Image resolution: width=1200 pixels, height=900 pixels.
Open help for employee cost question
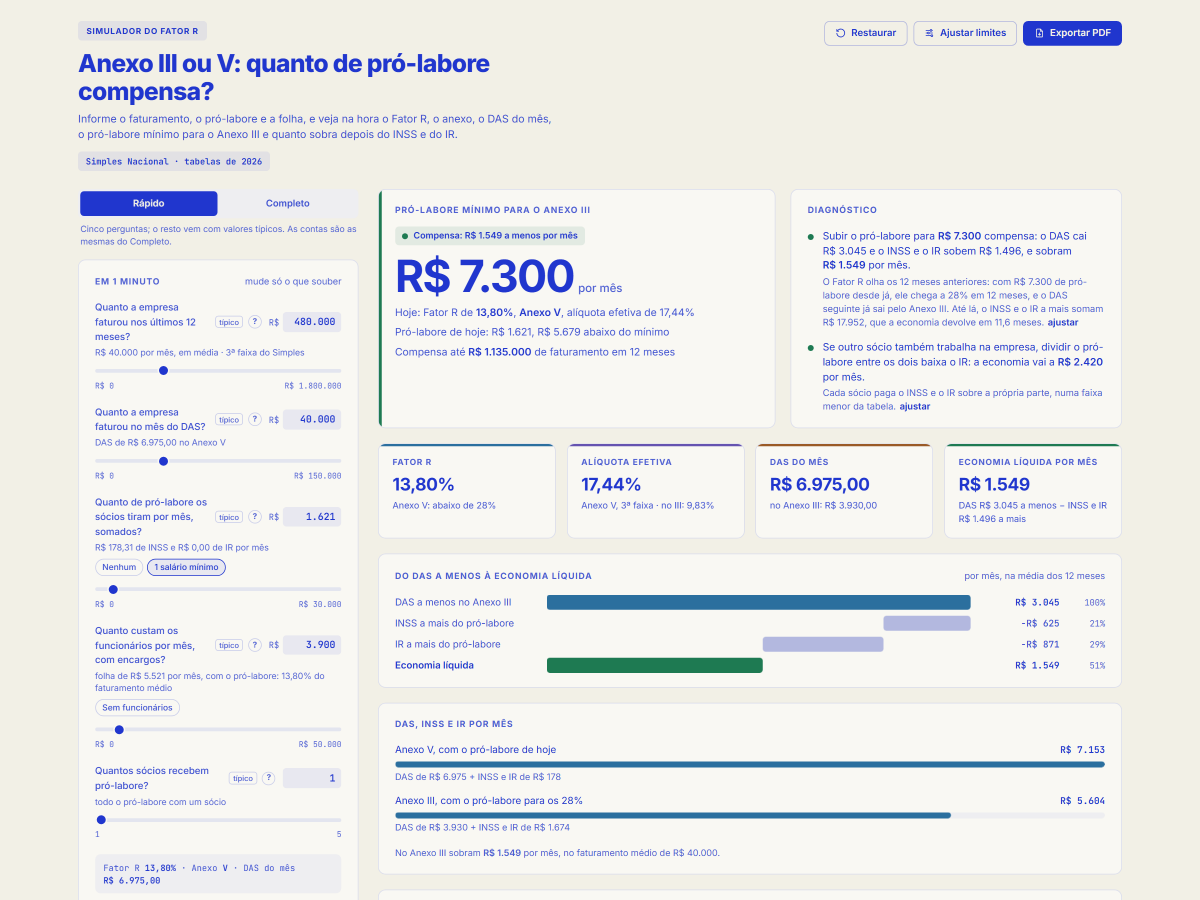(255, 645)
